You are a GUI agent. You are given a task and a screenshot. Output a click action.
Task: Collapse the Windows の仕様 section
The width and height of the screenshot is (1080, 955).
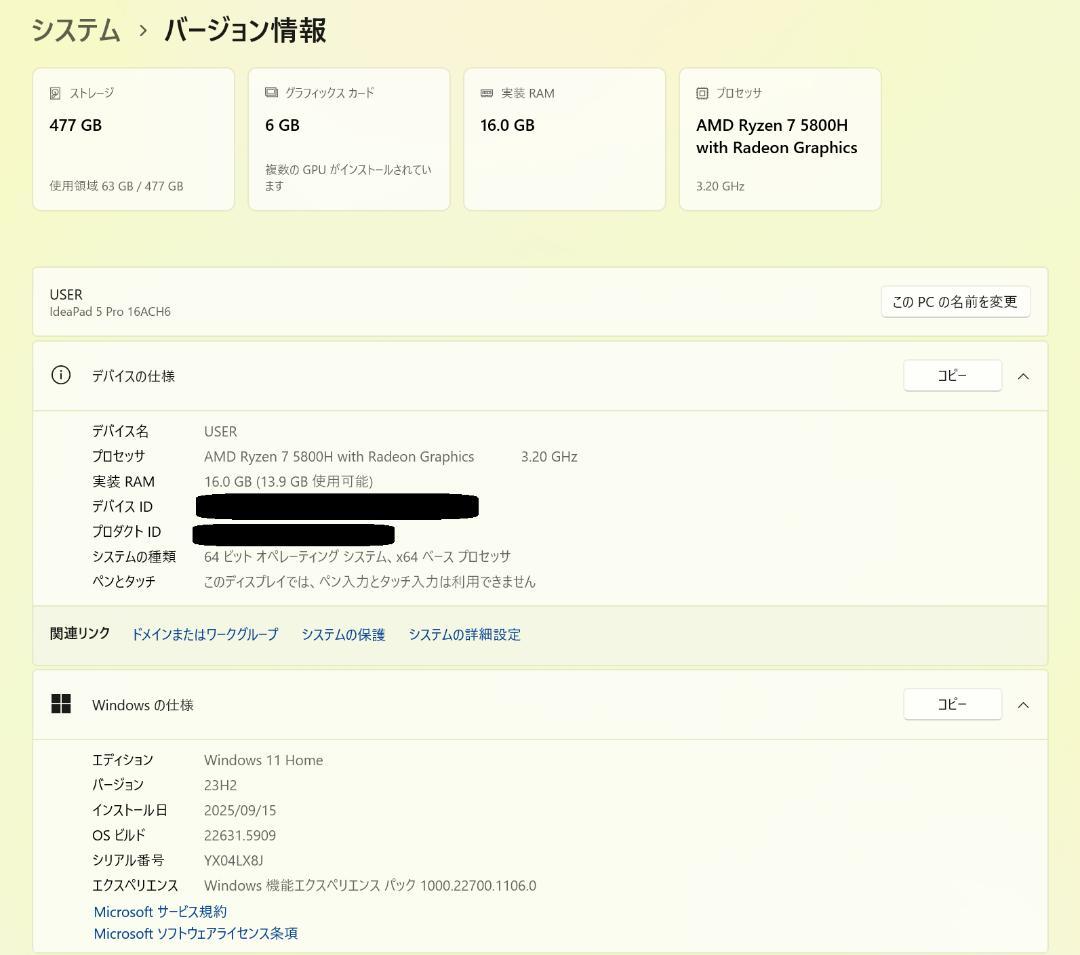coord(1023,704)
